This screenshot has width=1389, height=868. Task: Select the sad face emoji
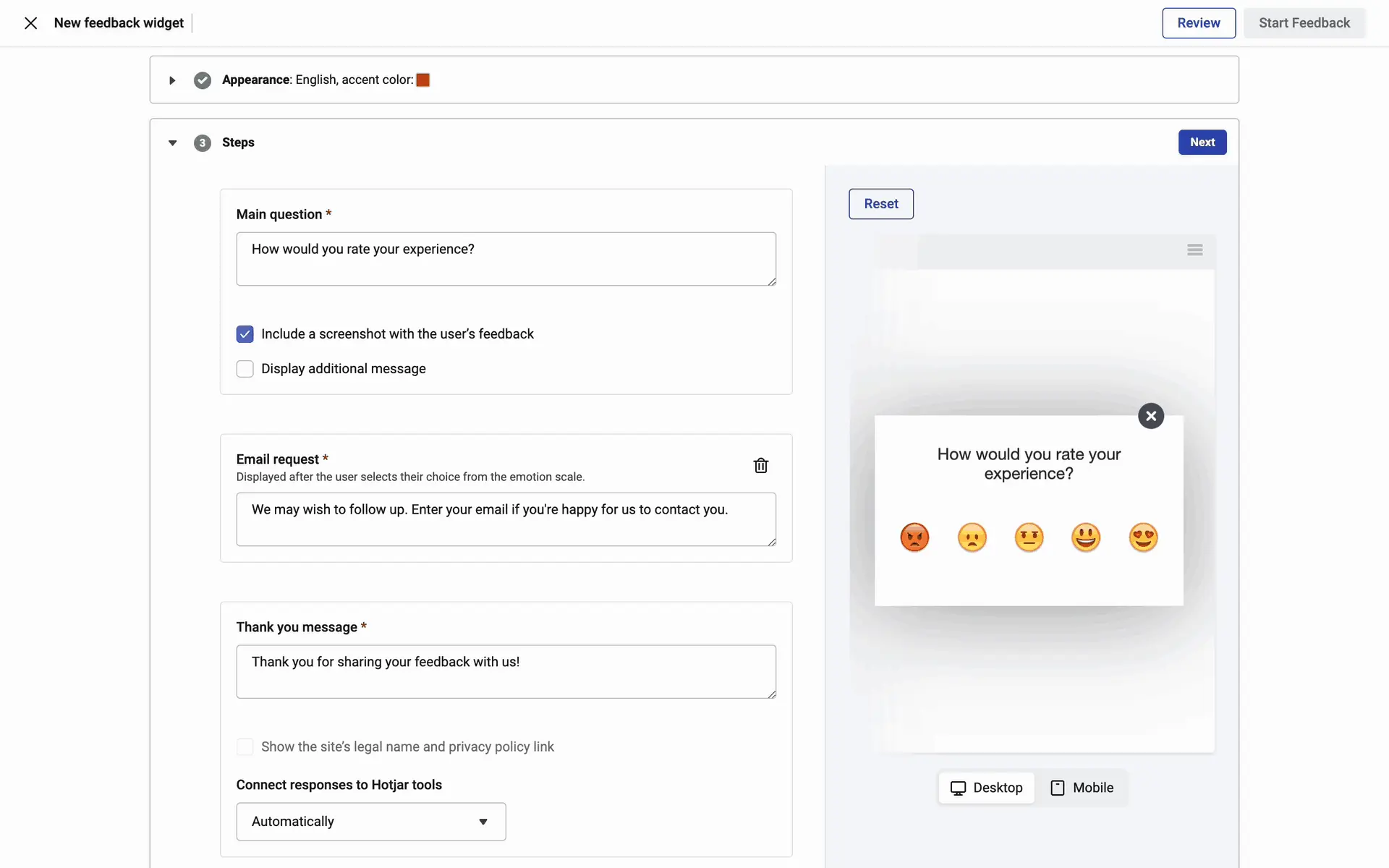[x=972, y=537]
